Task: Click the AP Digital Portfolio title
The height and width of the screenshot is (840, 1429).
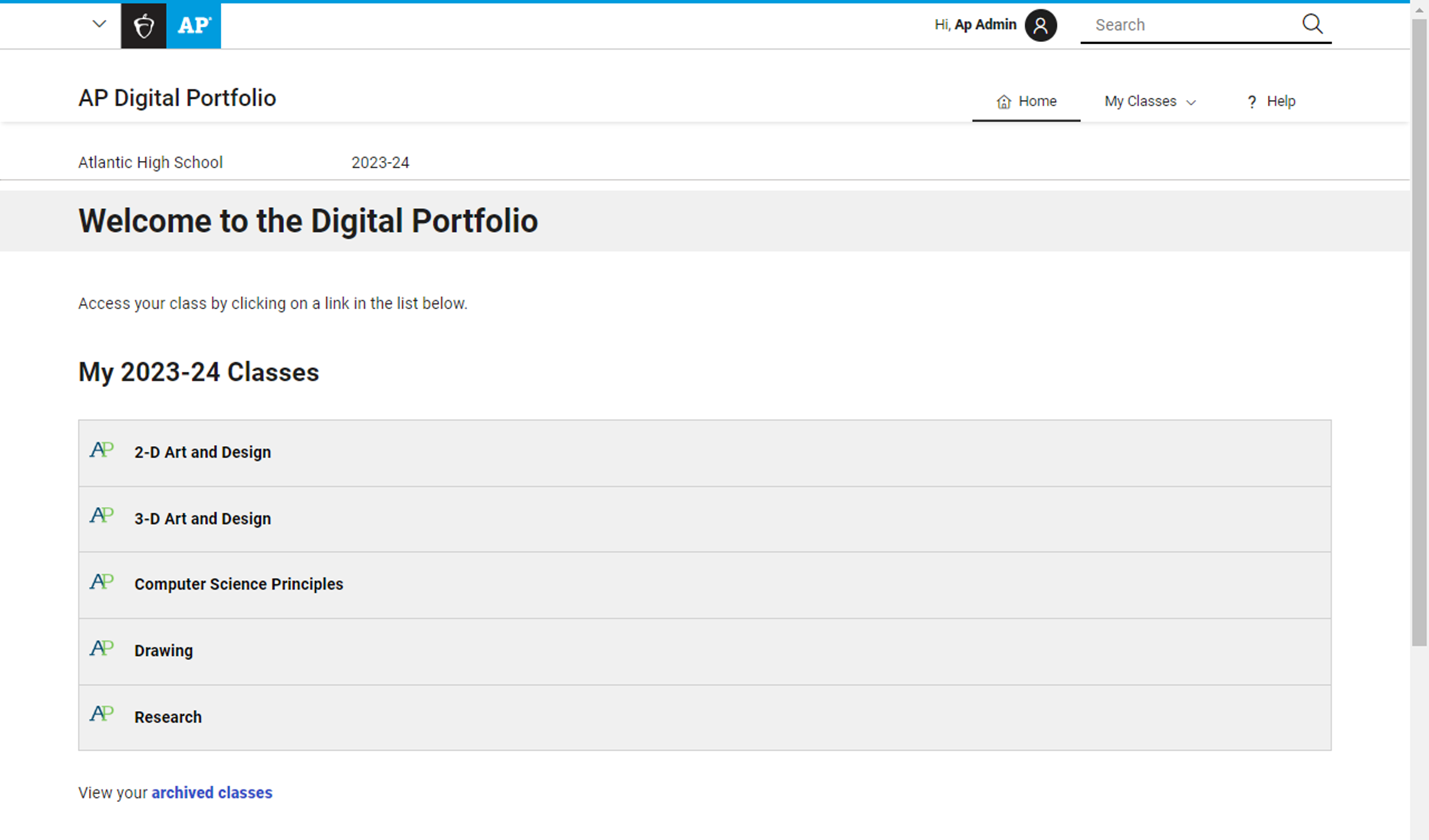Action: pos(178,98)
